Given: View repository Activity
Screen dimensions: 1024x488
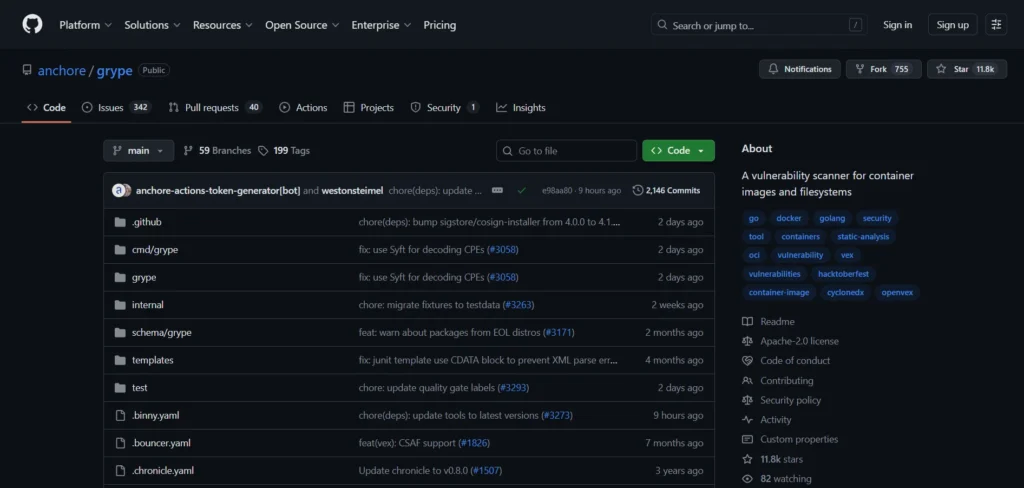Looking at the screenshot, I should [767, 419].
